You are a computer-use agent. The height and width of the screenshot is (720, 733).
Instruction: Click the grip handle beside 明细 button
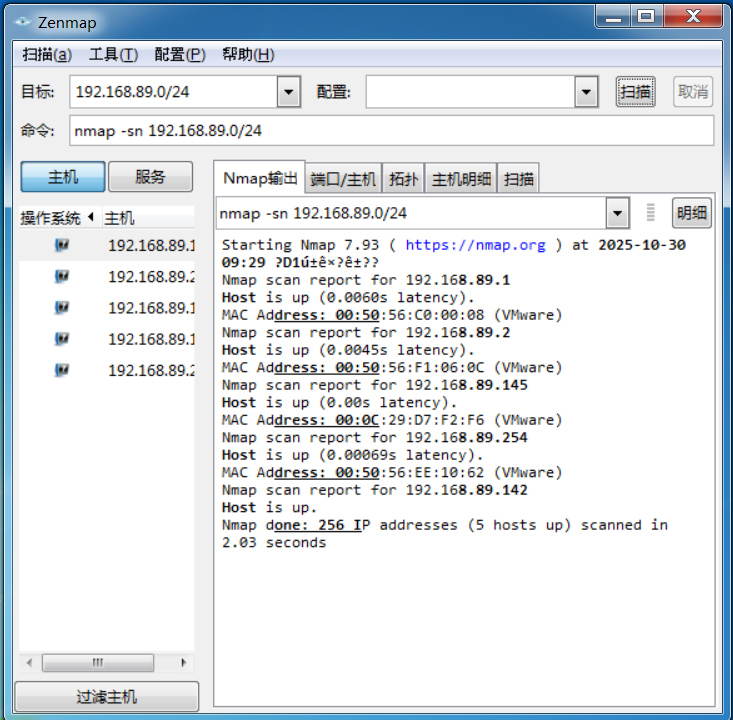650,213
